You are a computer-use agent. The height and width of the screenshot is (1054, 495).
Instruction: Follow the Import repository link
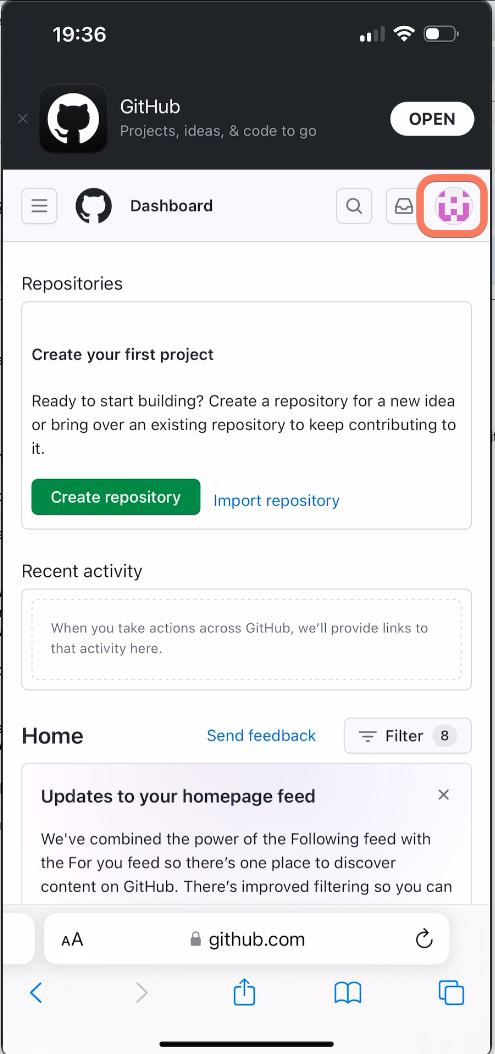tap(276, 501)
